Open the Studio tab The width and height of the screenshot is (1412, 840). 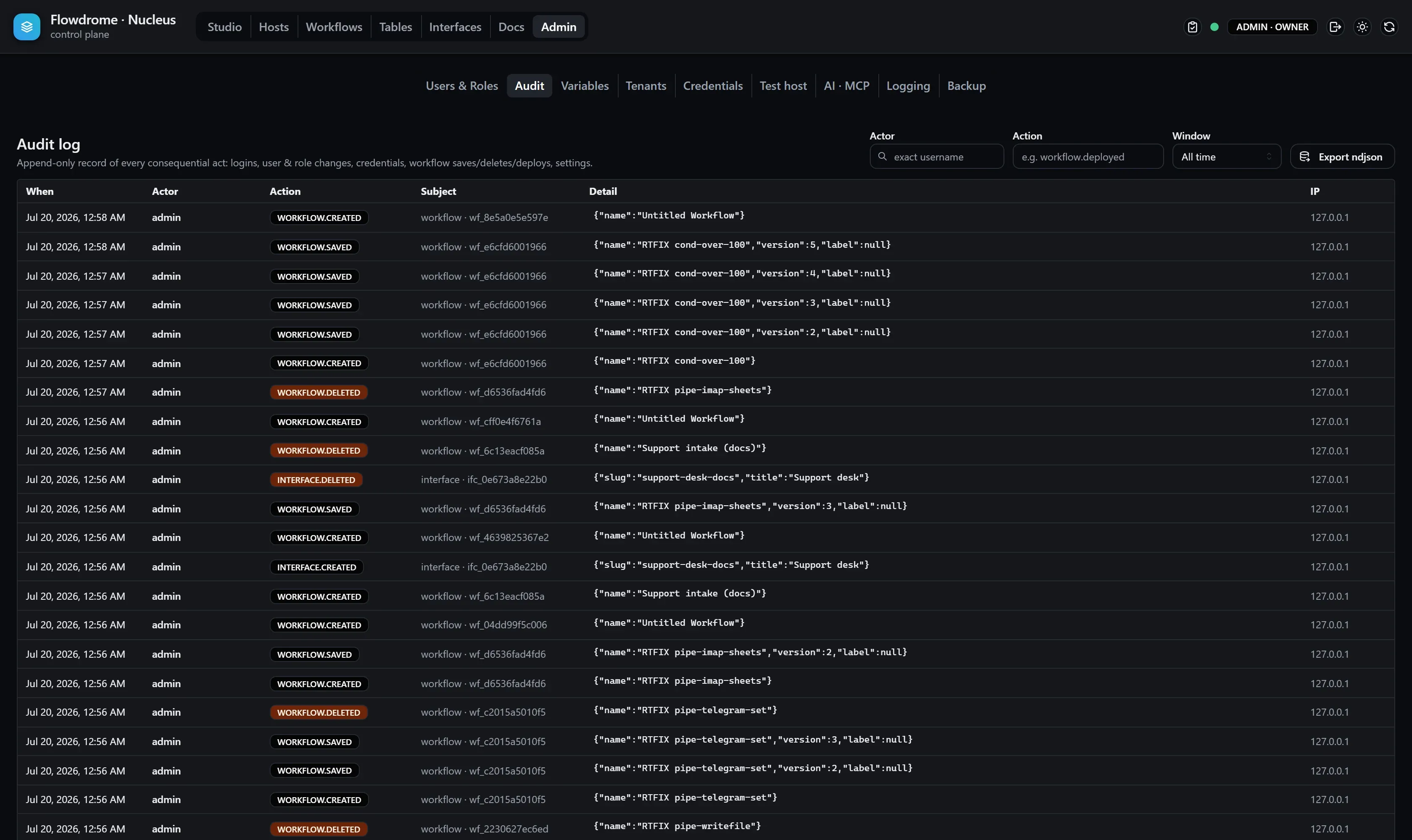pyautogui.click(x=224, y=26)
